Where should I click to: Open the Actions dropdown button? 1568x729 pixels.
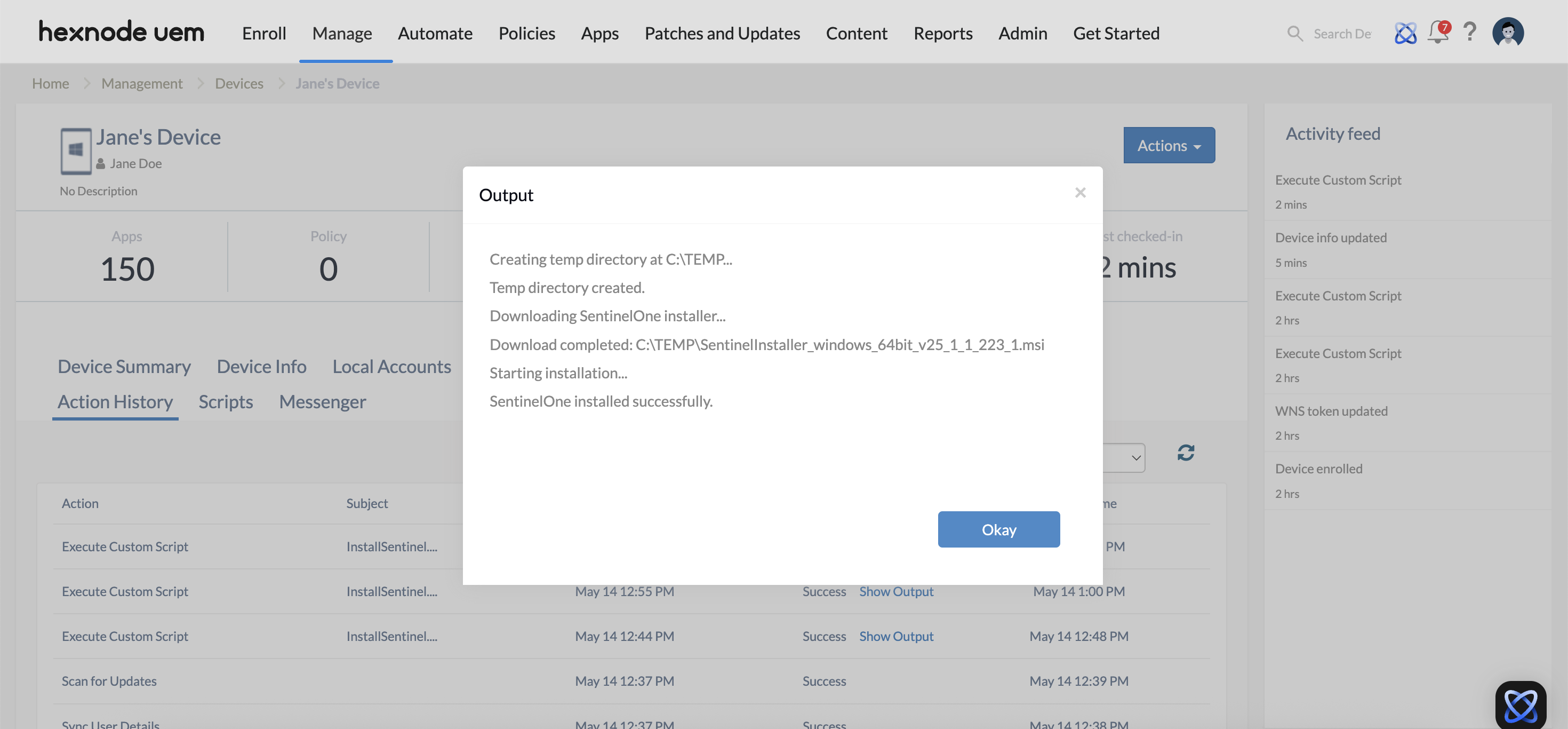1169,145
